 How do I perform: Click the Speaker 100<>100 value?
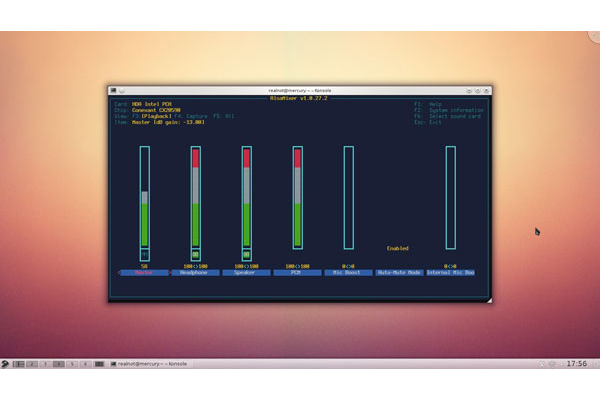(246, 266)
